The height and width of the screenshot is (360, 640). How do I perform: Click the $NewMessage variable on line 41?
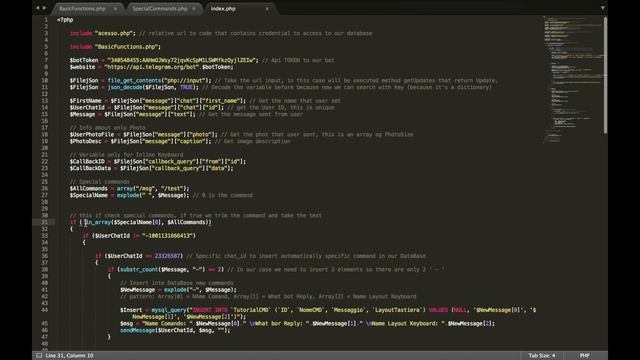coord(138,290)
